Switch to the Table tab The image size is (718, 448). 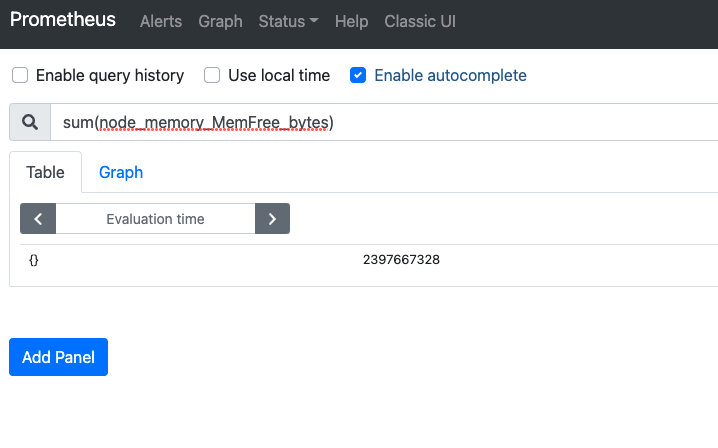tap(45, 172)
